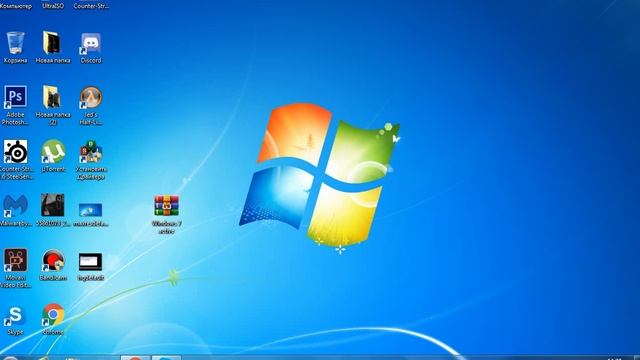Select the Skype shortcut icon
This screenshot has height=360, width=640.
point(16,316)
